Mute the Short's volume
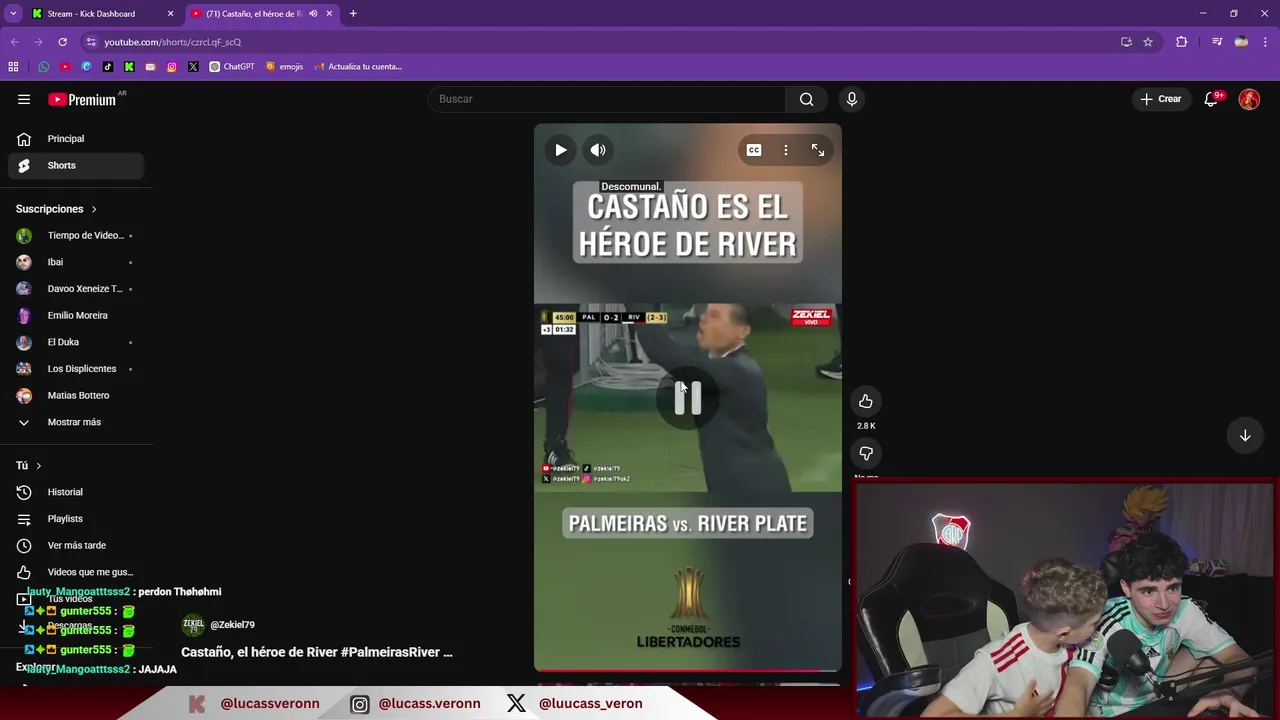Screen dimensions: 1280x720 pos(598,150)
